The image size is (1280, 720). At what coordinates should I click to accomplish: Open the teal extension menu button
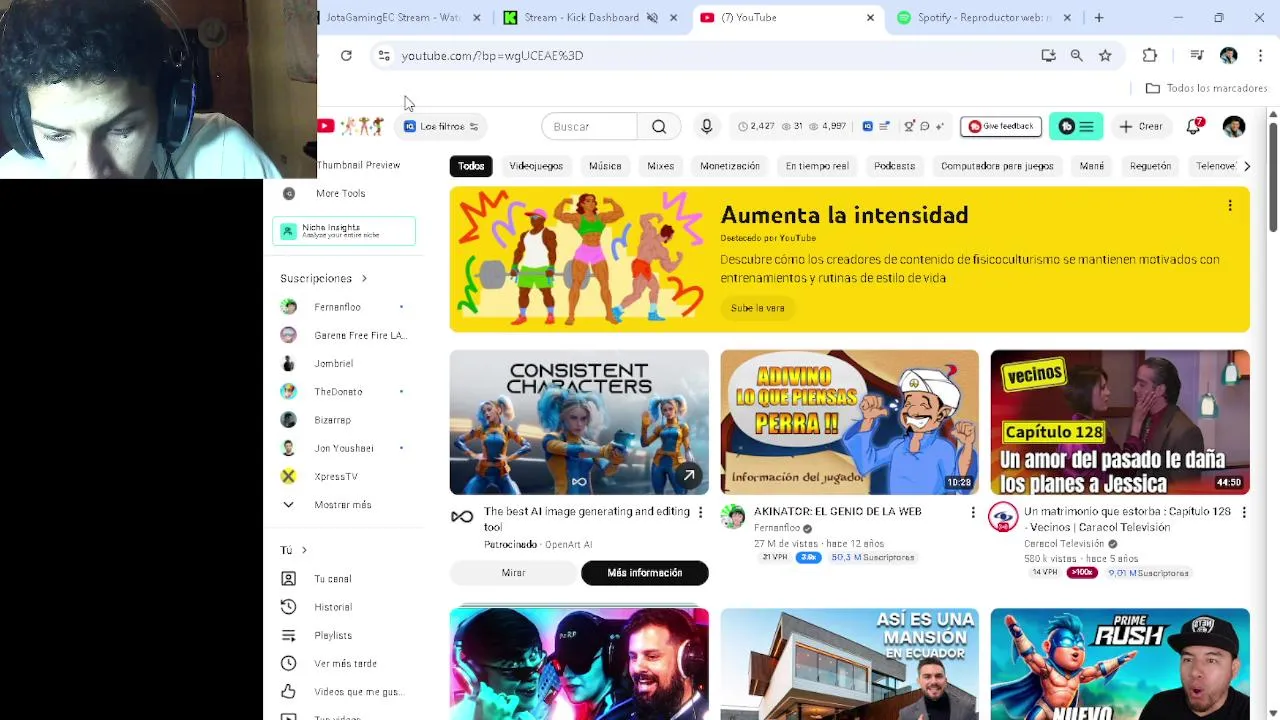[1076, 126]
